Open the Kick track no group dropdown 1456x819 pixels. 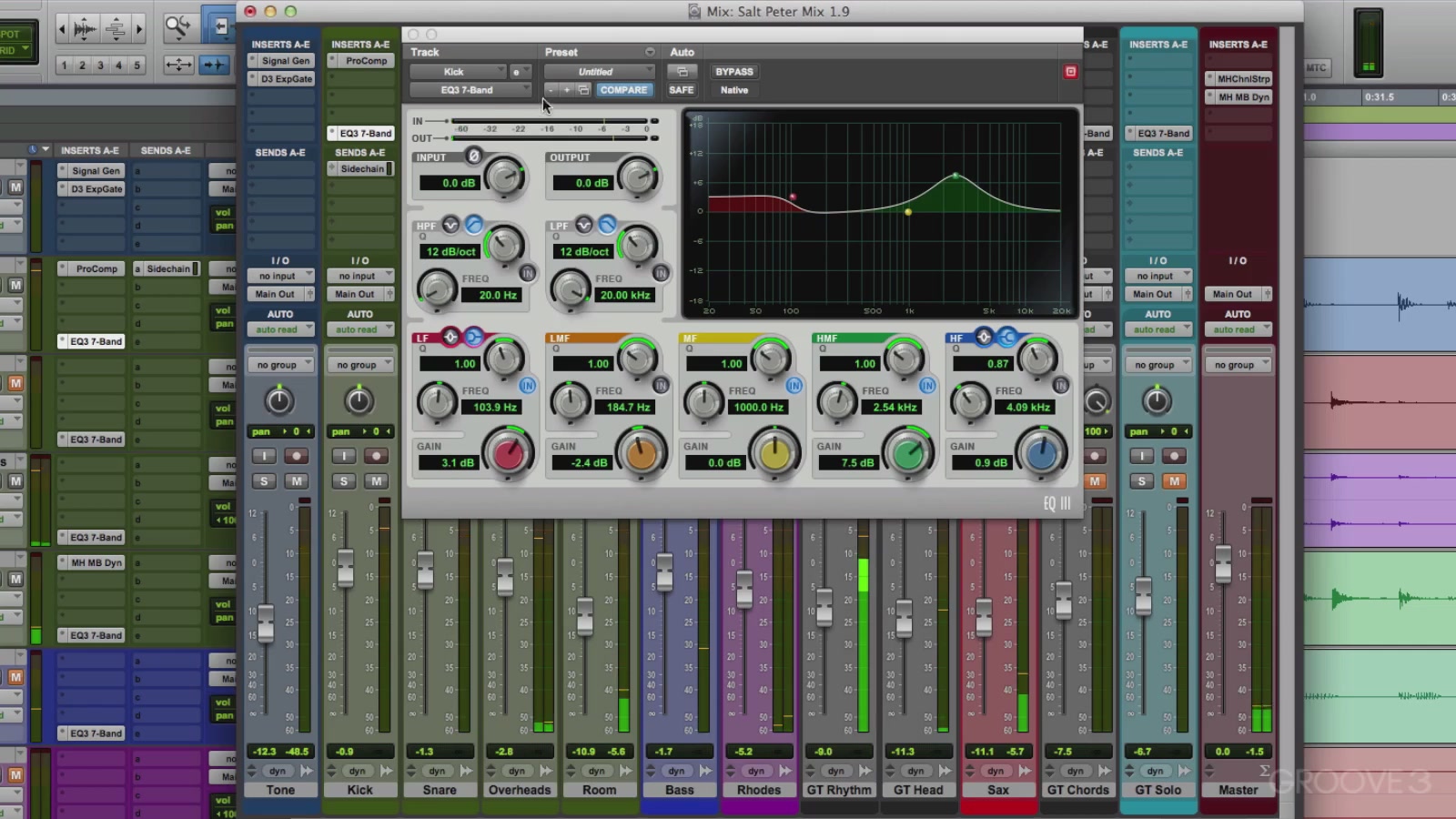click(x=360, y=365)
